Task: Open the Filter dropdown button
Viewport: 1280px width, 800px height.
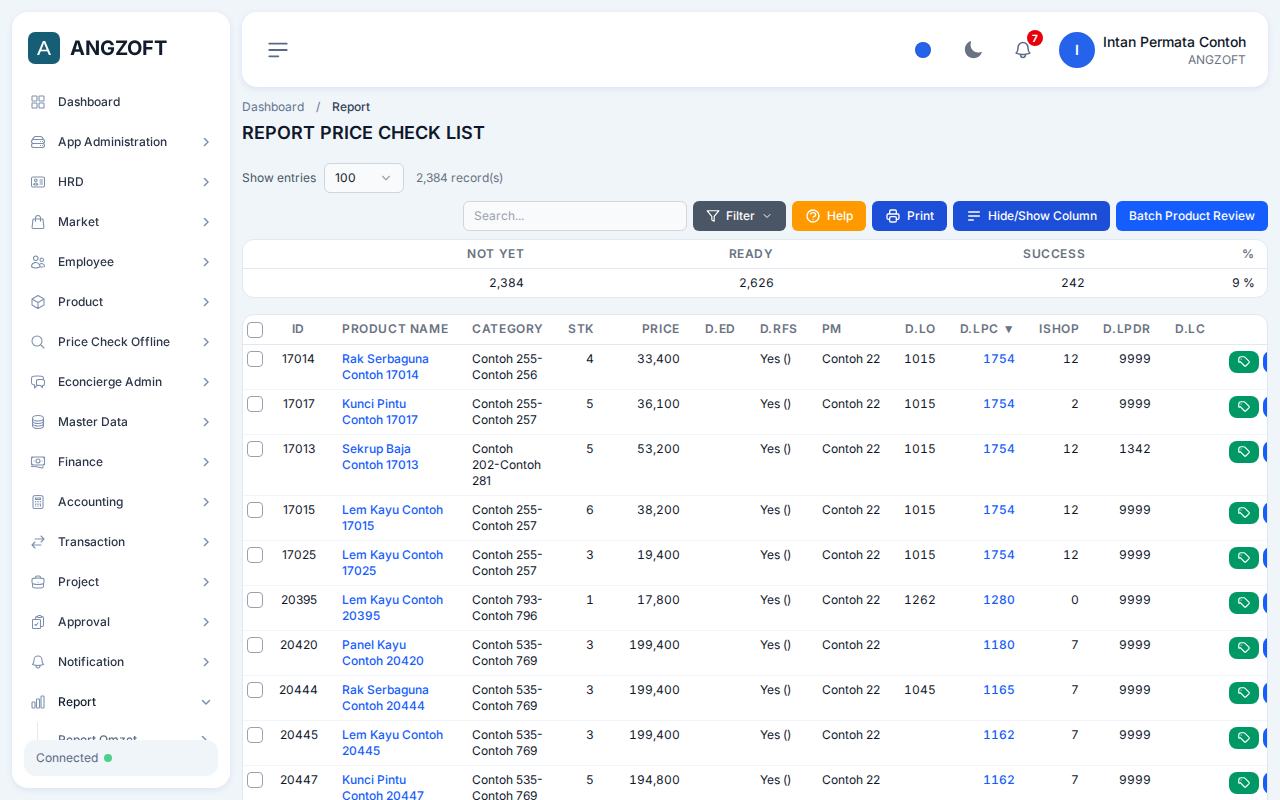Action: coord(739,216)
